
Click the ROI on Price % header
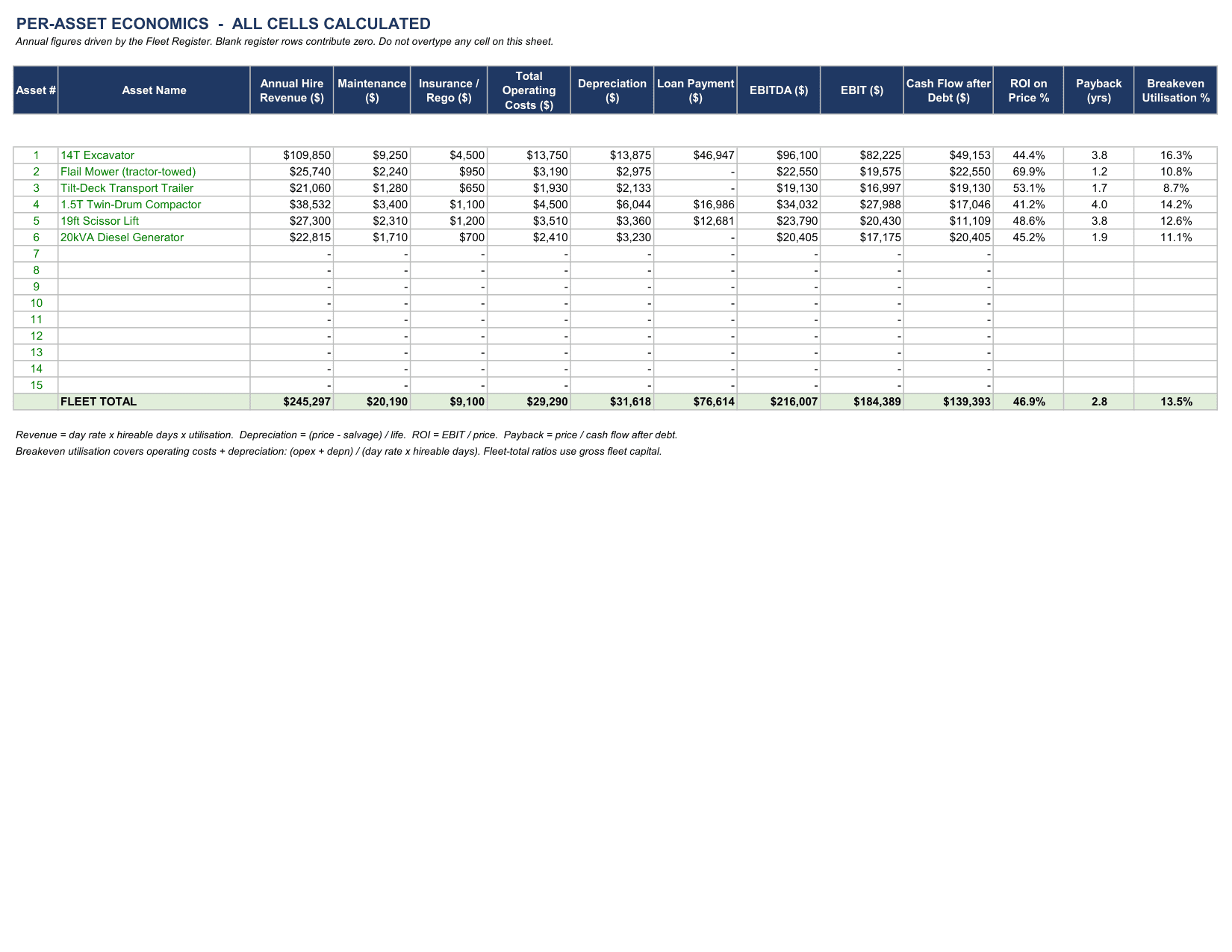coord(1028,90)
